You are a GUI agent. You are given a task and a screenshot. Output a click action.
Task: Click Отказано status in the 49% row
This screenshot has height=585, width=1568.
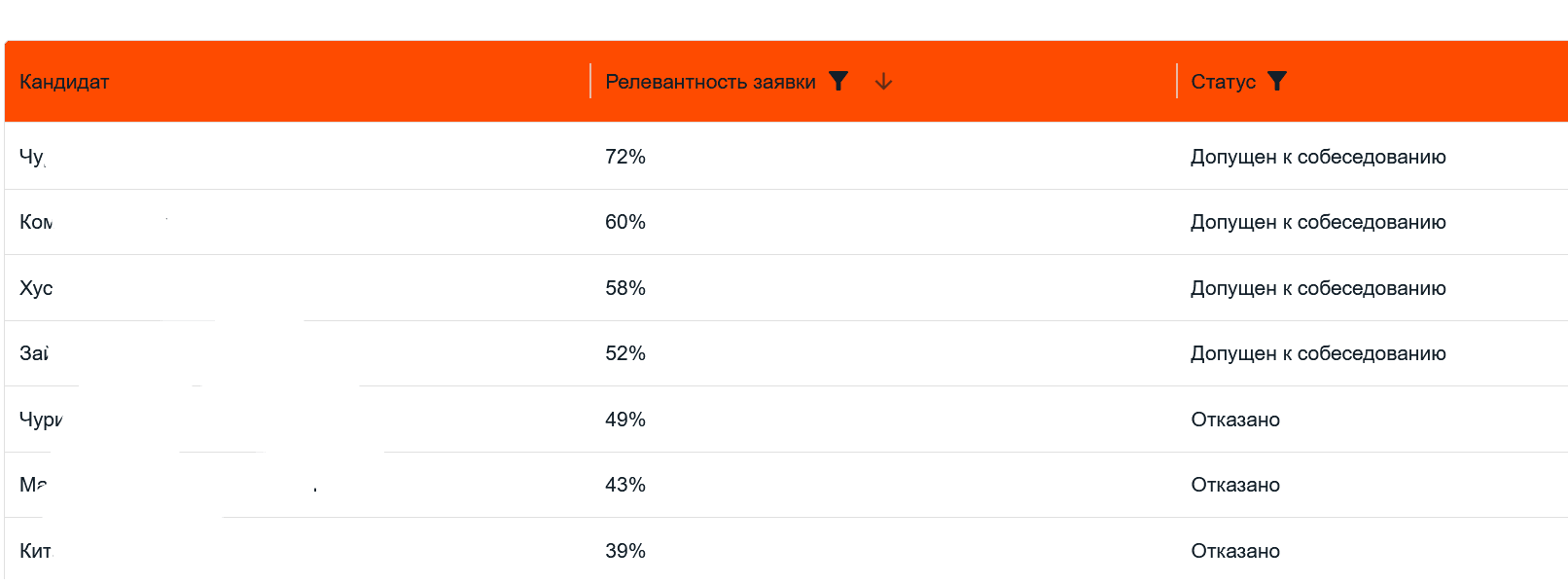click(x=1235, y=420)
